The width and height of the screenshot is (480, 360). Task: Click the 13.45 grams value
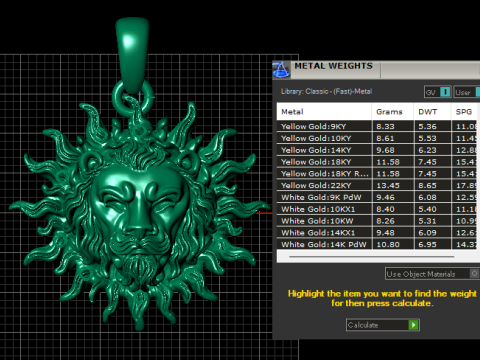point(388,185)
